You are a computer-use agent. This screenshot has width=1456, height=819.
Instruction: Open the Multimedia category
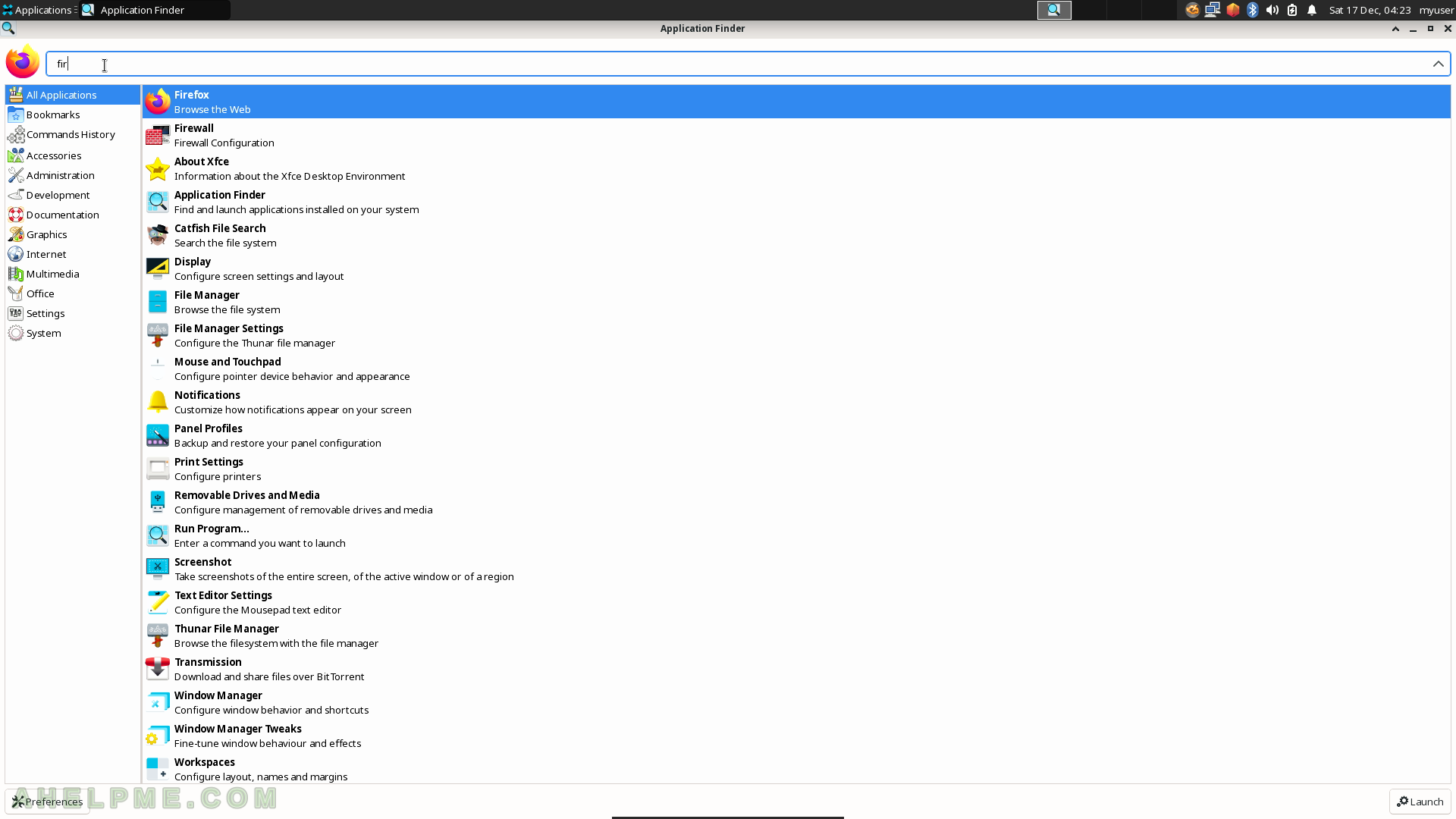[73, 274]
